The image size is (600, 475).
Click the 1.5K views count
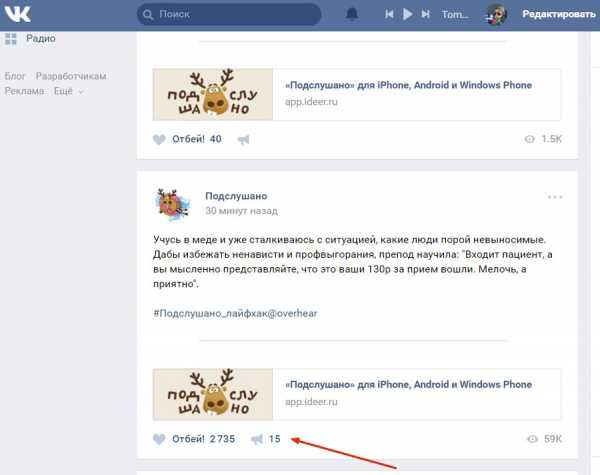click(x=551, y=139)
